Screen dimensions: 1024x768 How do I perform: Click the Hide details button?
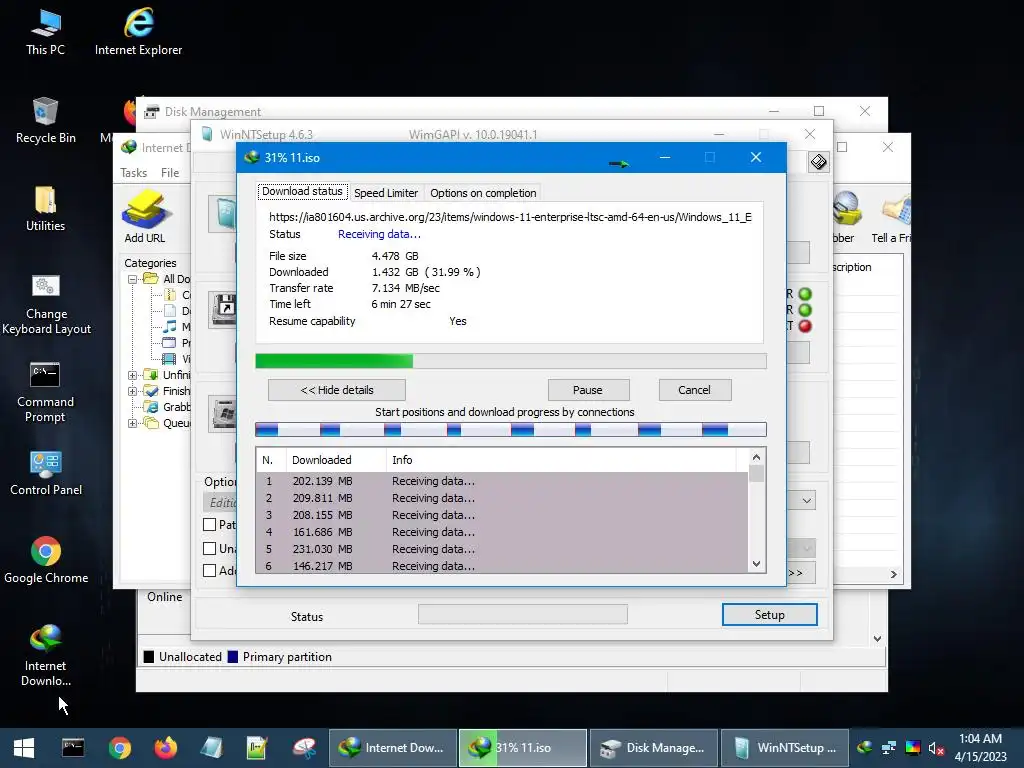pos(337,391)
